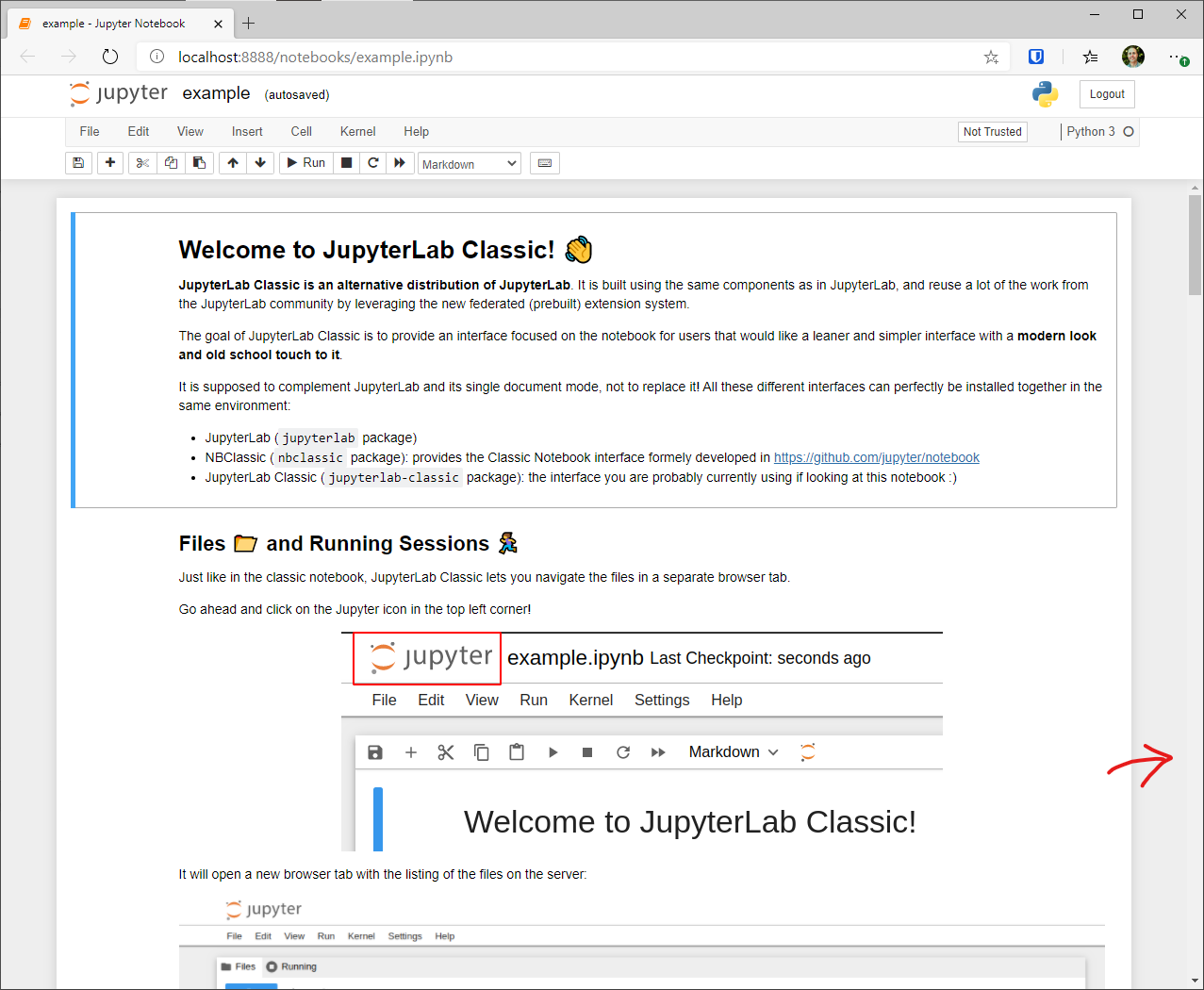1204x990 pixels.
Task: Rename notebook by clicking example title
Action: [x=217, y=93]
